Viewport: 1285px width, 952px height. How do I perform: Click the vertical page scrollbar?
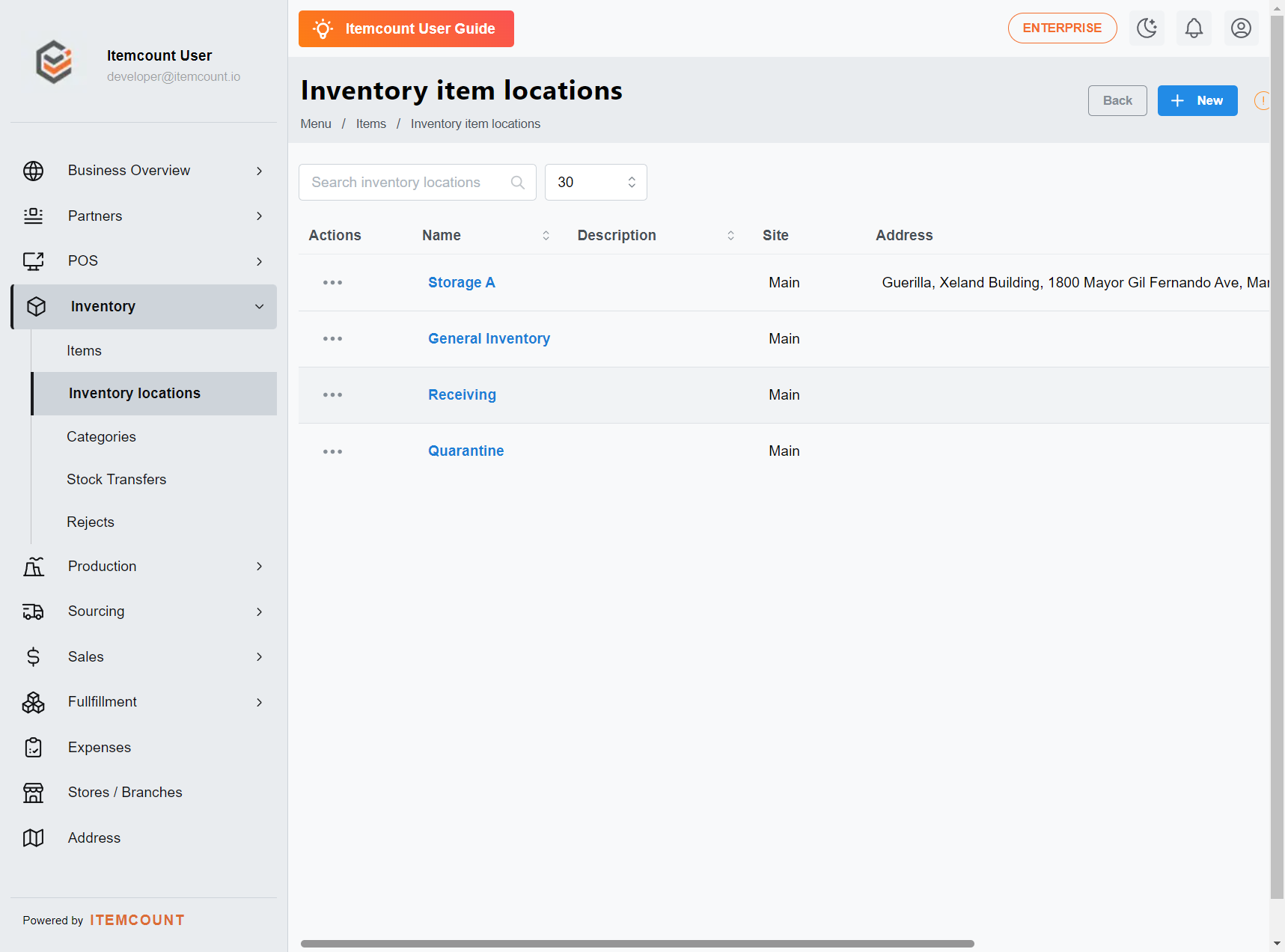click(1277, 457)
